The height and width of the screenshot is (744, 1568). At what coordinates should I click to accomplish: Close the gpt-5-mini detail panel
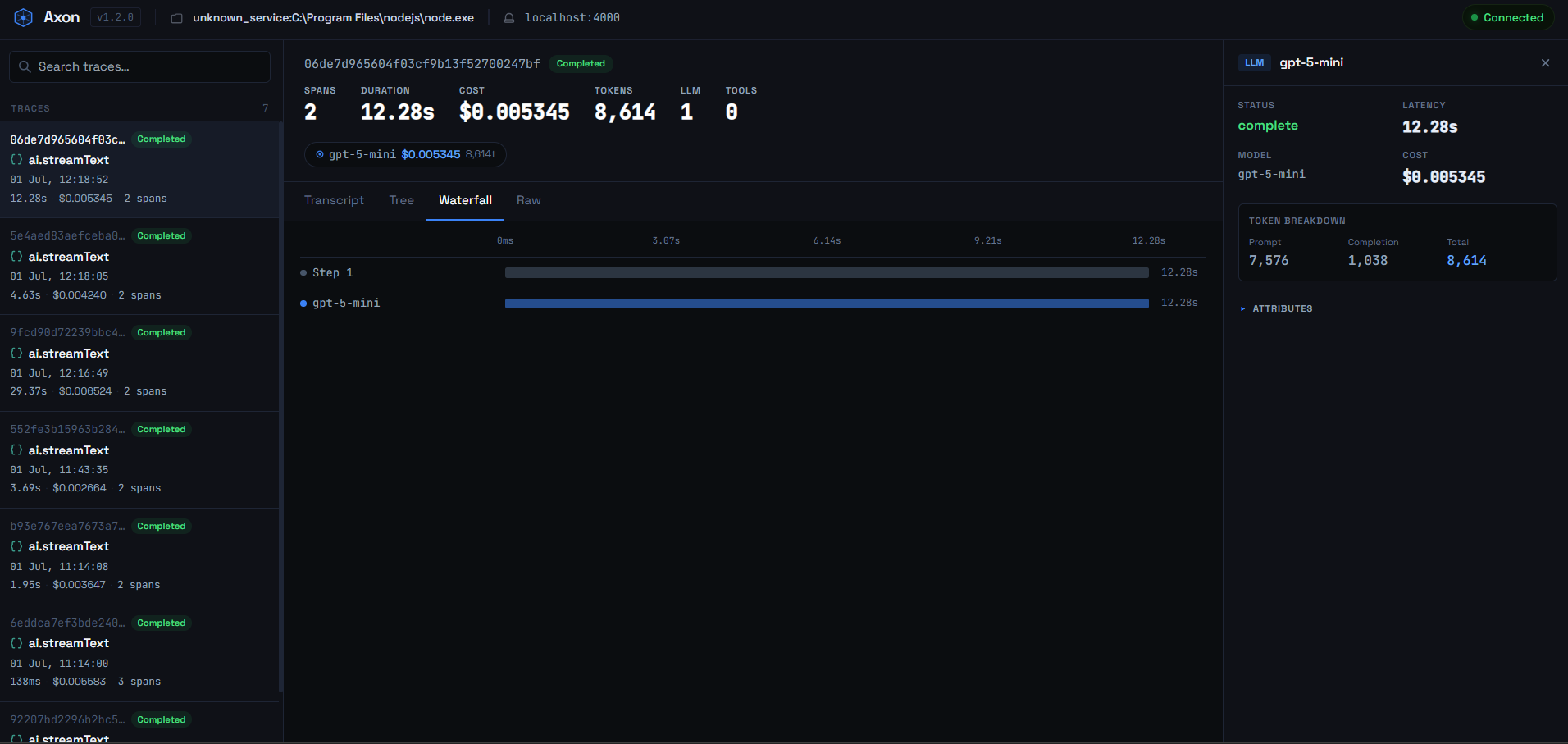tap(1545, 63)
